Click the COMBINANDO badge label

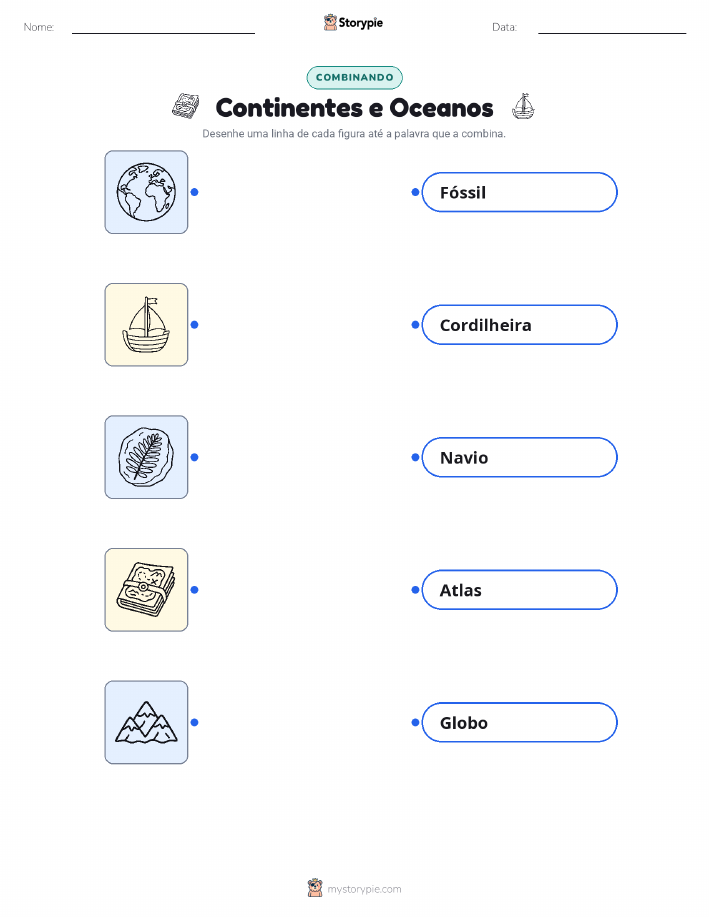354,77
